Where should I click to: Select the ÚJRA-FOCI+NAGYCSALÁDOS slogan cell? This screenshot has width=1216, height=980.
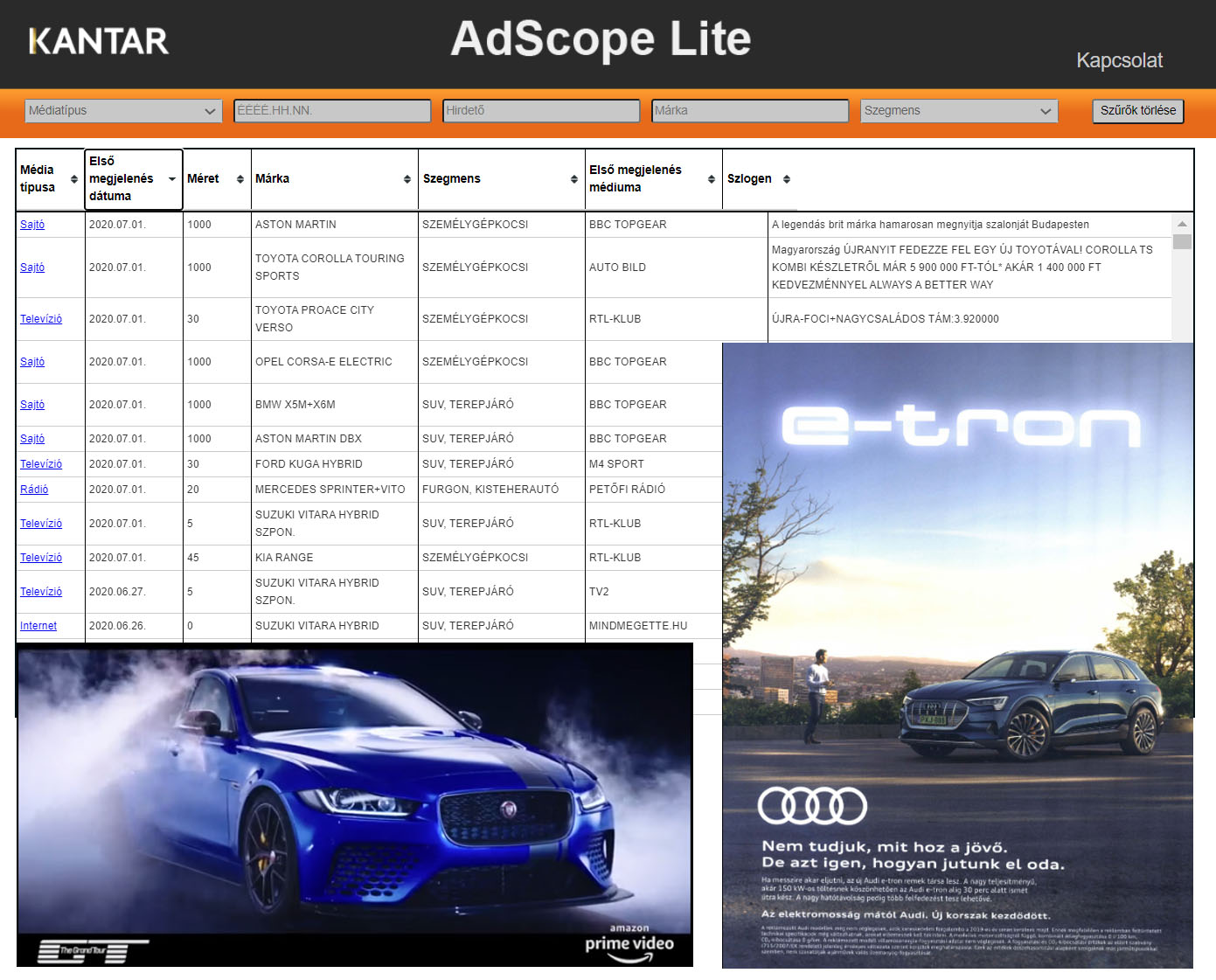969,319
